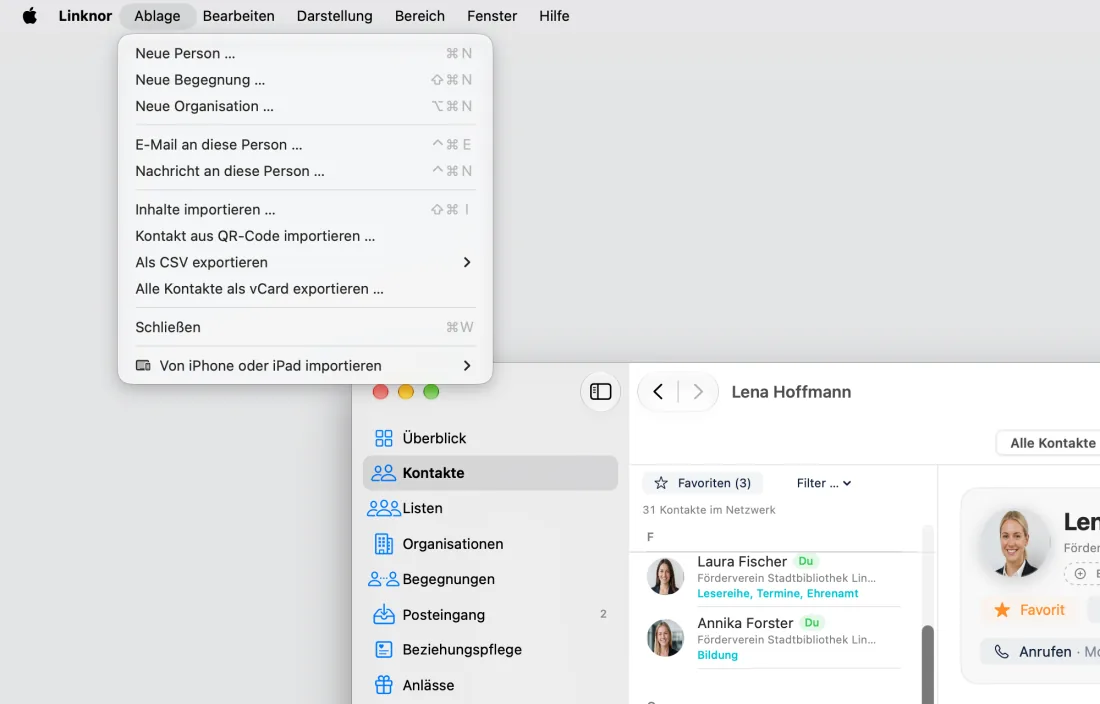Open the Bearbeiten menu

click(239, 15)
